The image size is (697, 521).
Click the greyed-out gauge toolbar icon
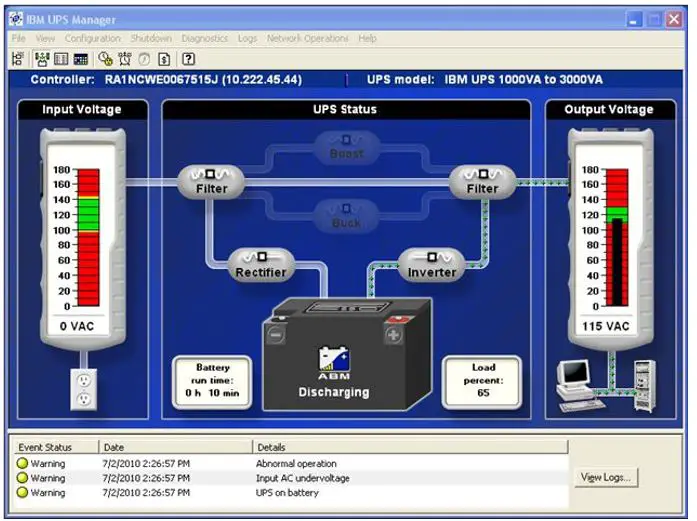144,59
